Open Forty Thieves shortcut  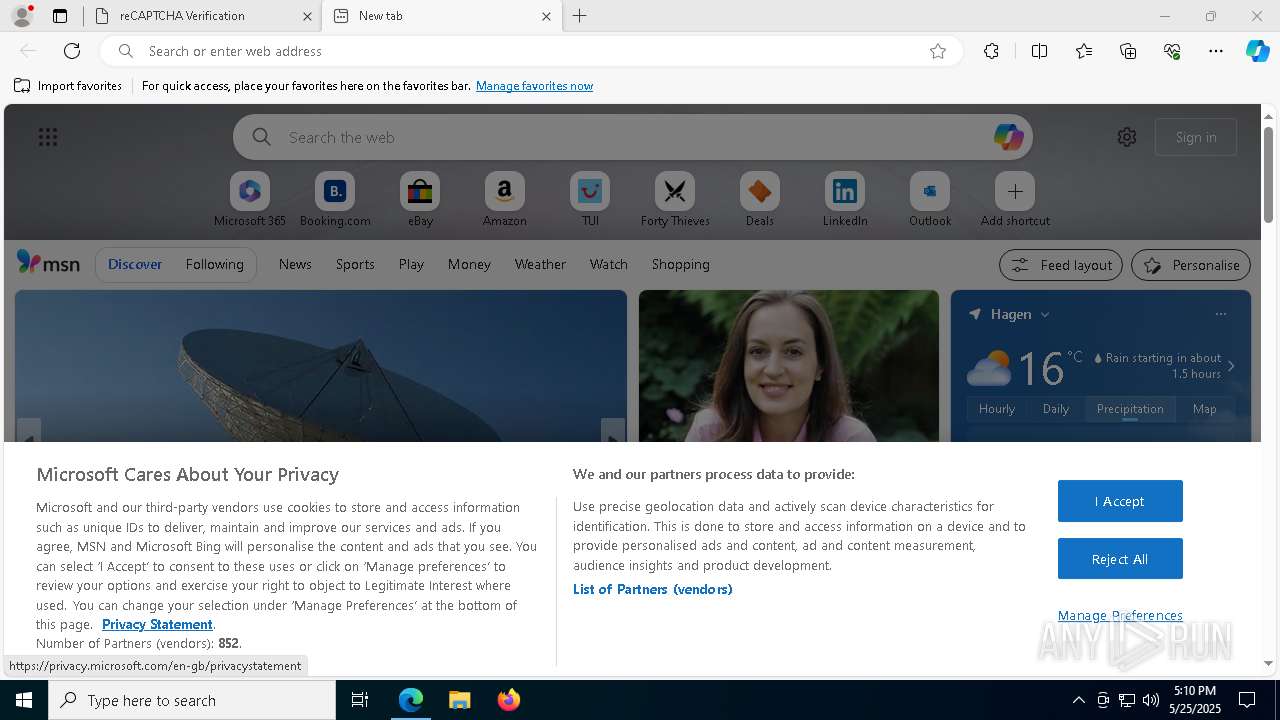click(675, 200)
